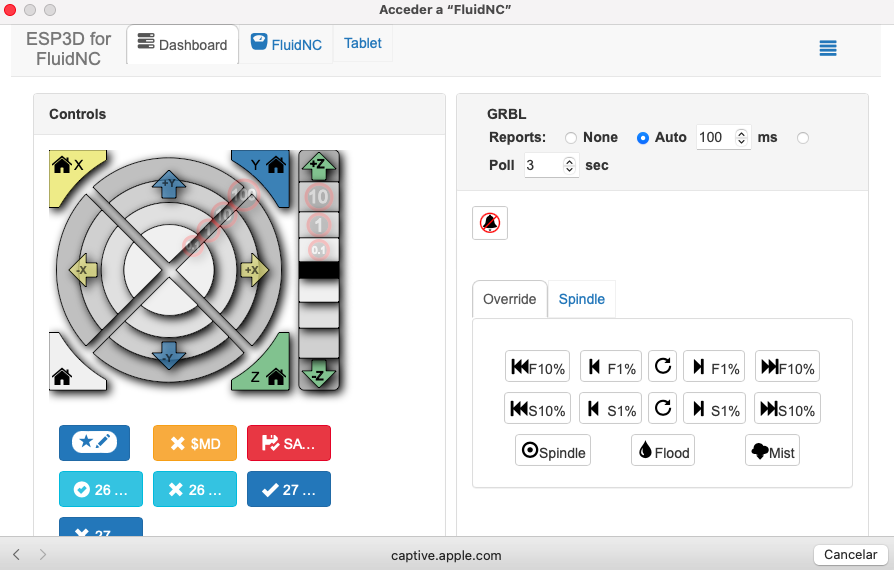894x570 pixels.
Task: Adjust the 100 ms stepper arrows
Action: (x=741, y=137)
